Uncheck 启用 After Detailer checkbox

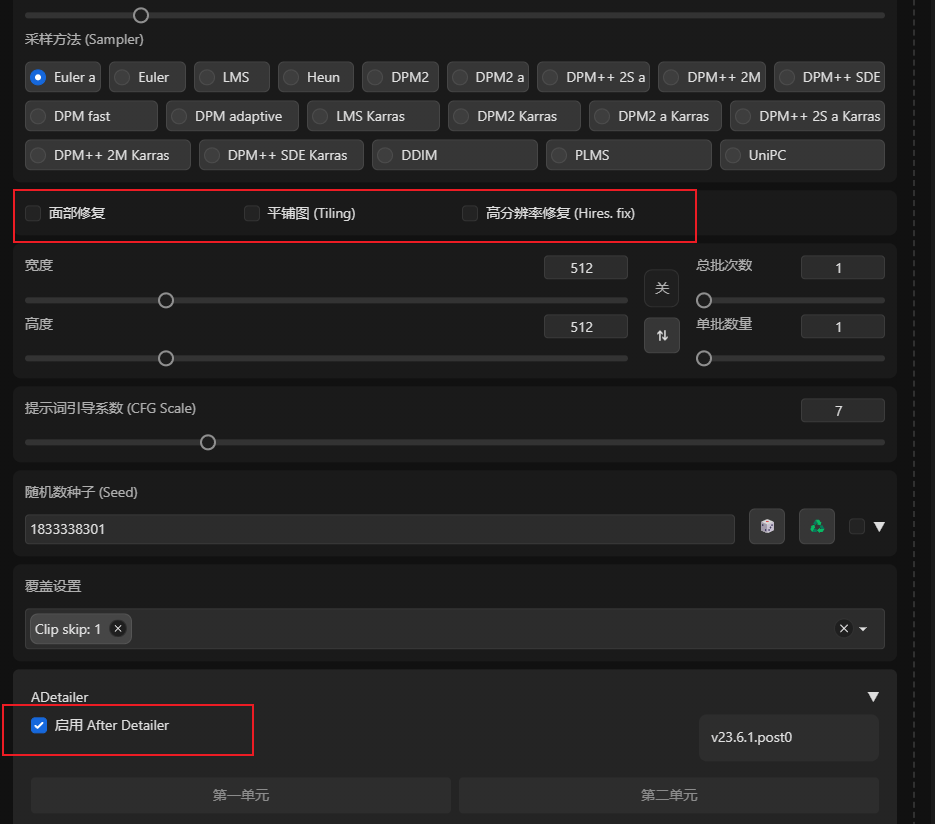pyautogui.click(x=39, y=725)
